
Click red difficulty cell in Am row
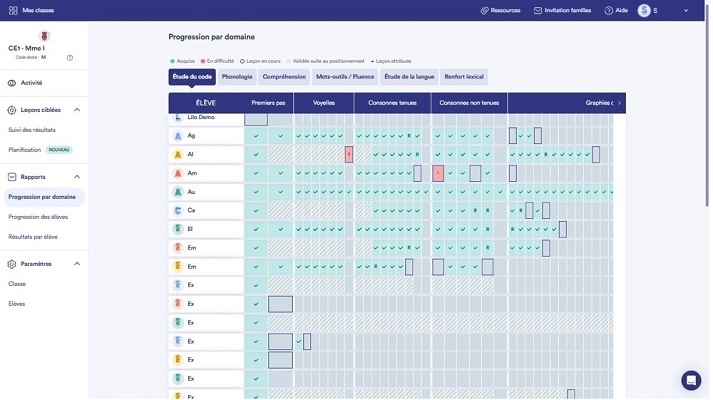438,173
